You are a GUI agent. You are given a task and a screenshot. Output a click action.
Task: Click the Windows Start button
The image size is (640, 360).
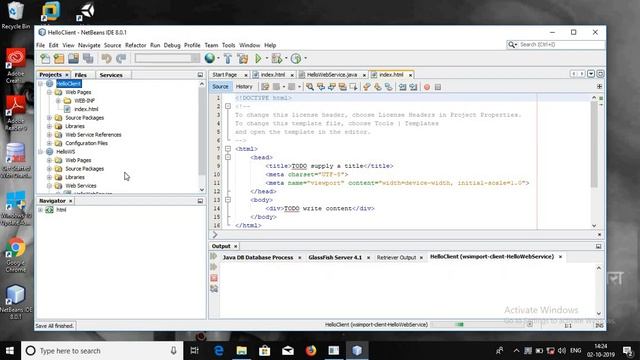[10, 351]
